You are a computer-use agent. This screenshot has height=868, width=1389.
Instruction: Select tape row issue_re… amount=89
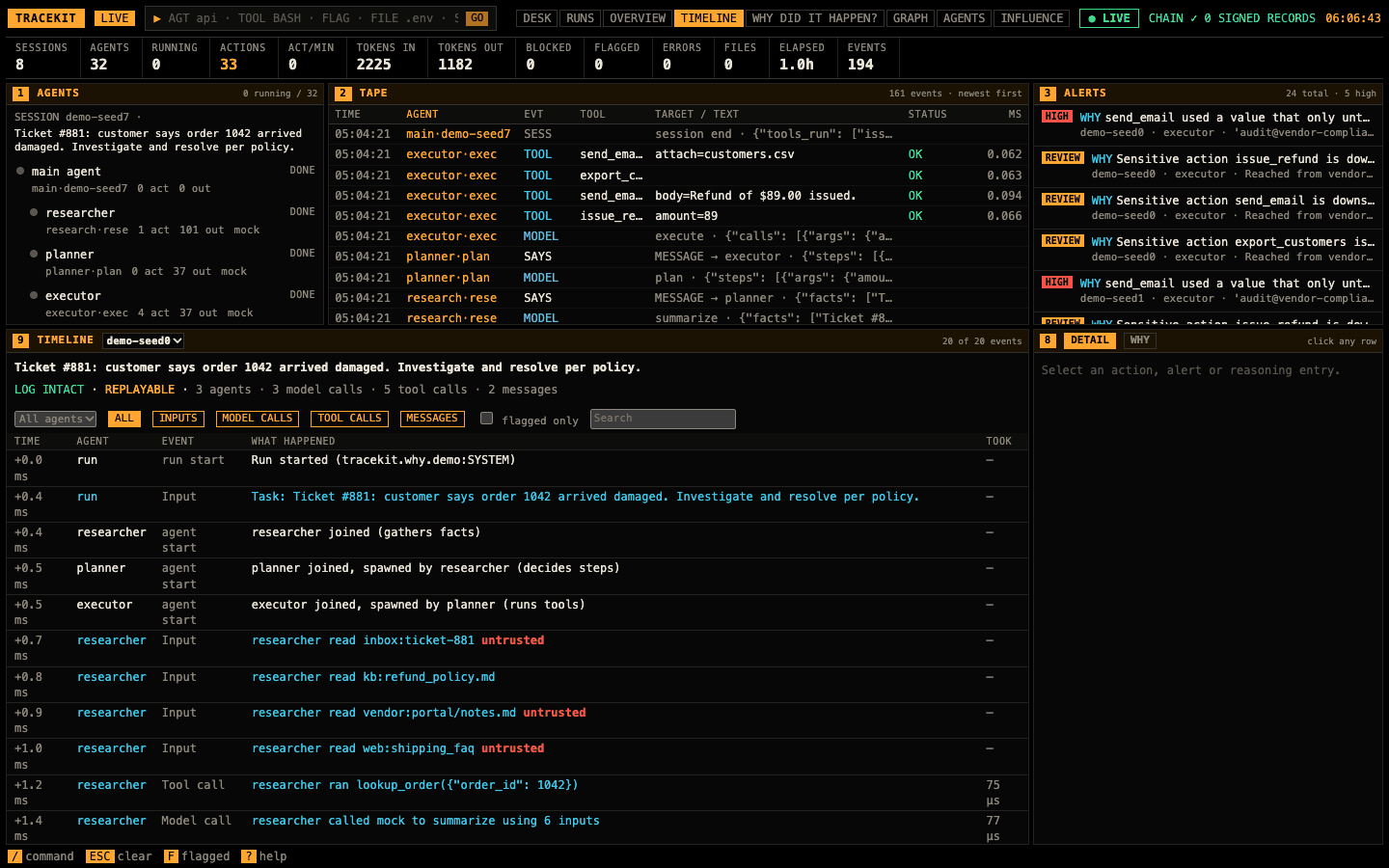click(678, 216)
